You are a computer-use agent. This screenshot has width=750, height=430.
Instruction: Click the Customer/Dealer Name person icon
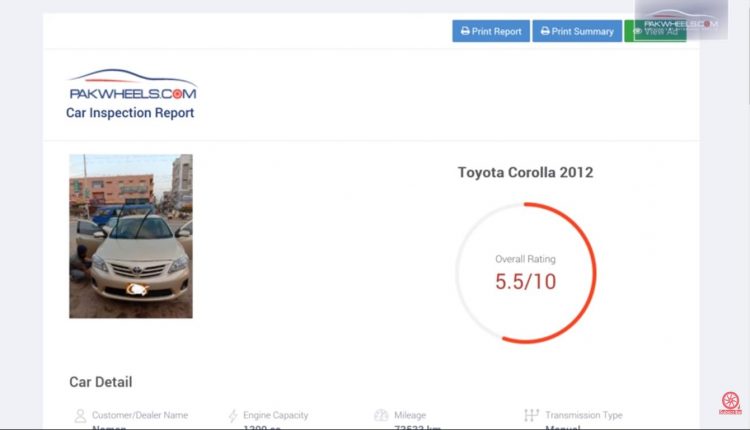pos(80,415)
